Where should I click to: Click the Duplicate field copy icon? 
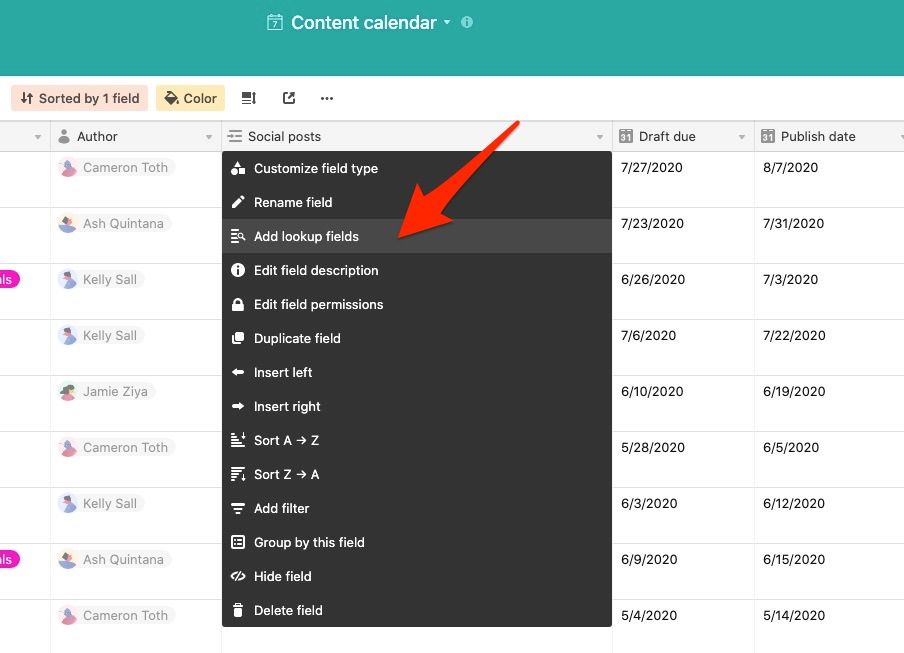coord(238,338)
